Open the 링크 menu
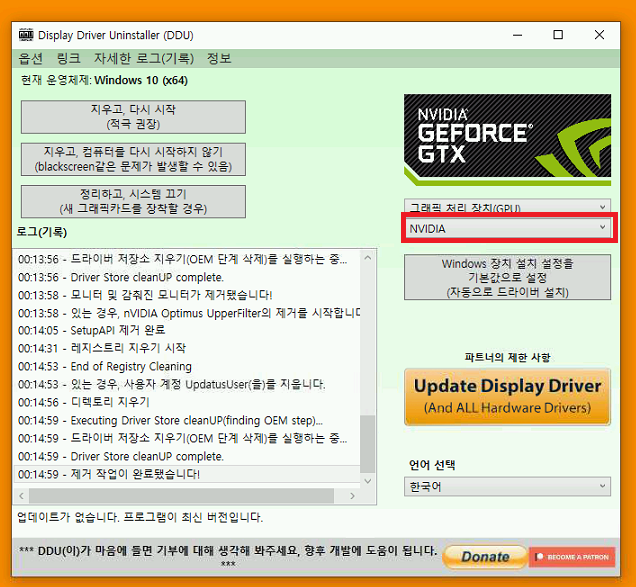 (68, 58)
